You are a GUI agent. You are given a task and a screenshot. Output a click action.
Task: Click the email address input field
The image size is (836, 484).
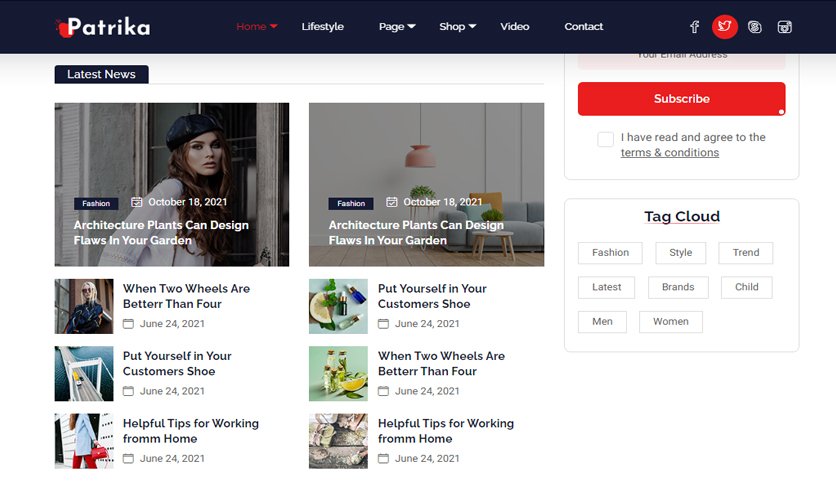pyautogui.click(x=681, y=60)
